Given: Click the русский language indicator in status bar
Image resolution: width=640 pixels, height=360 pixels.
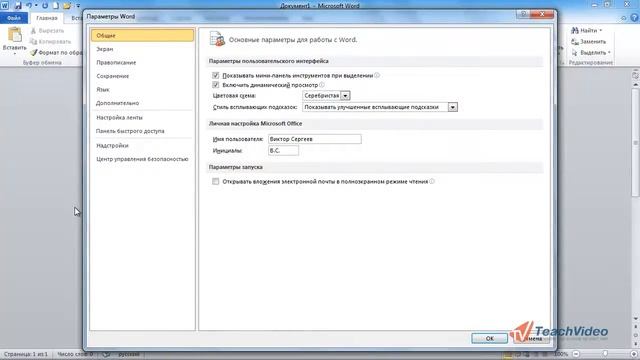Looking at the screenshot, I should (x=129, y=354).
